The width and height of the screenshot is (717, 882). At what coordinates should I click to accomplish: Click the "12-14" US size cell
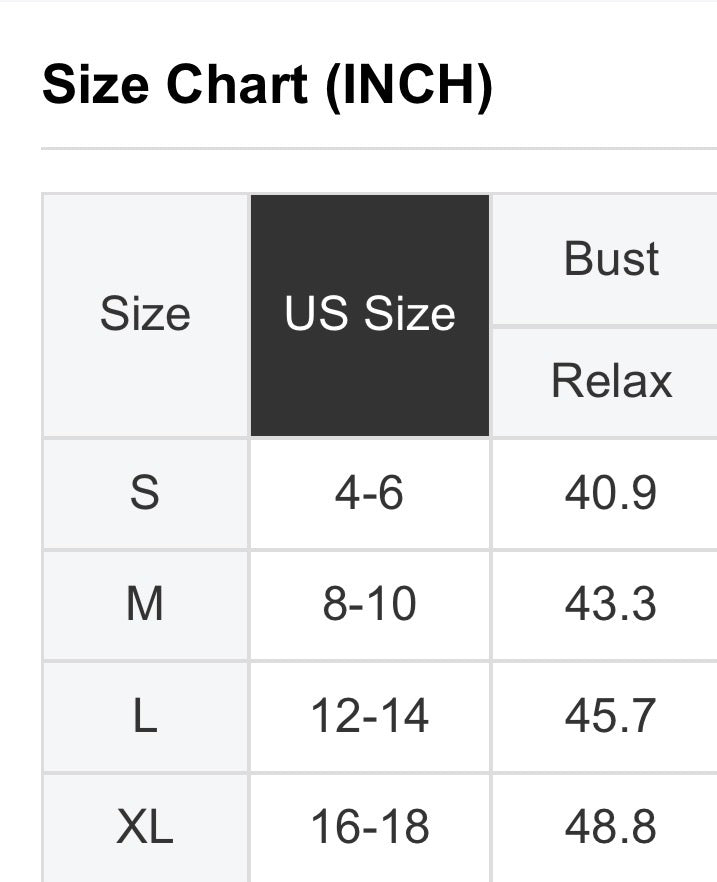click(370, 717)
